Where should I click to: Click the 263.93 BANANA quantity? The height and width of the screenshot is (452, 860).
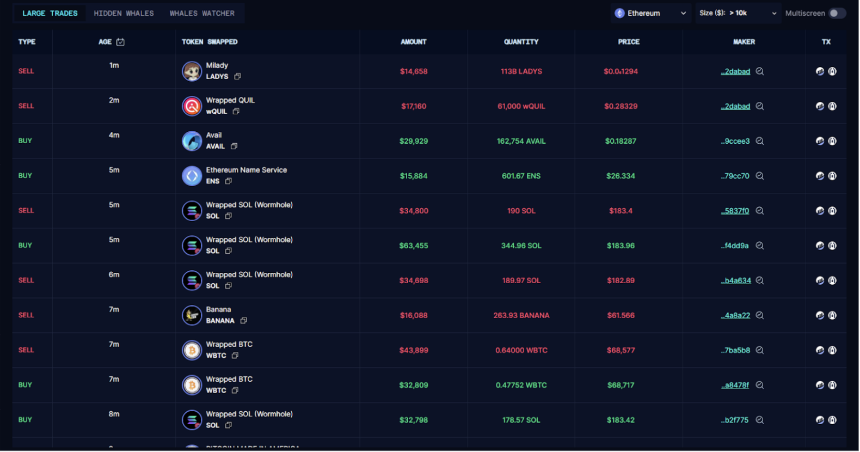click(521, 315)
